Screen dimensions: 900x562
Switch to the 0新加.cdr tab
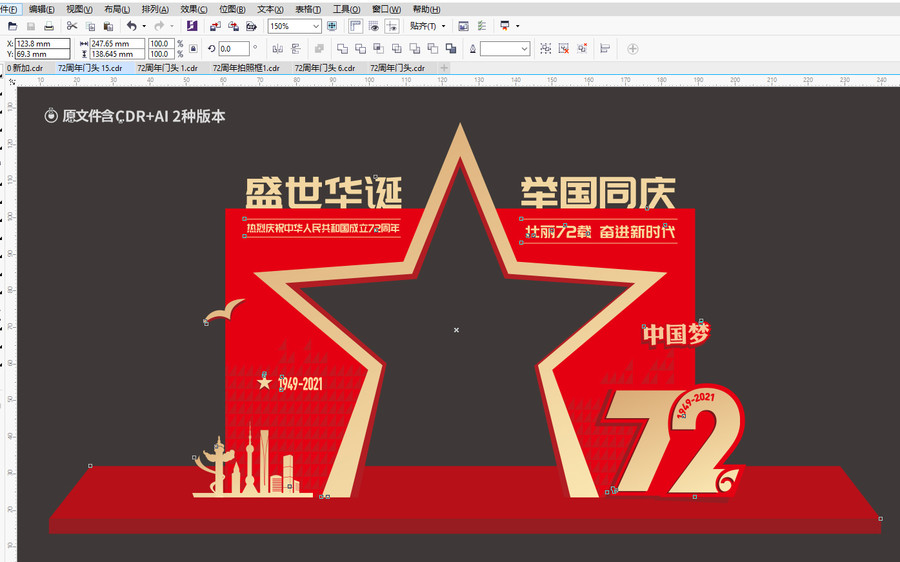(x=26, y=68)
